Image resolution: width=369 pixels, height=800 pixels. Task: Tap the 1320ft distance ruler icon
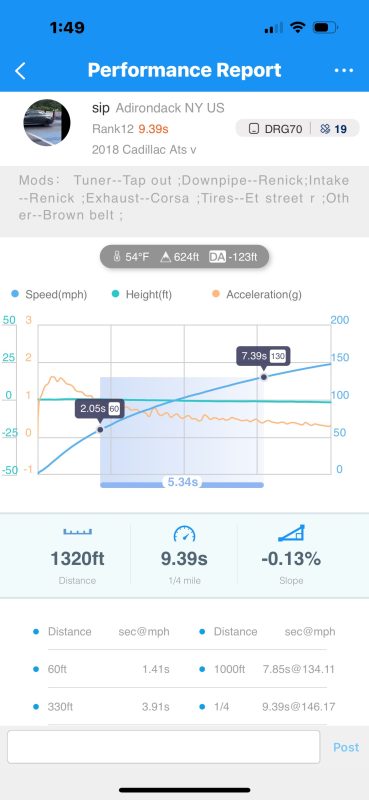(x=78, y=532)
